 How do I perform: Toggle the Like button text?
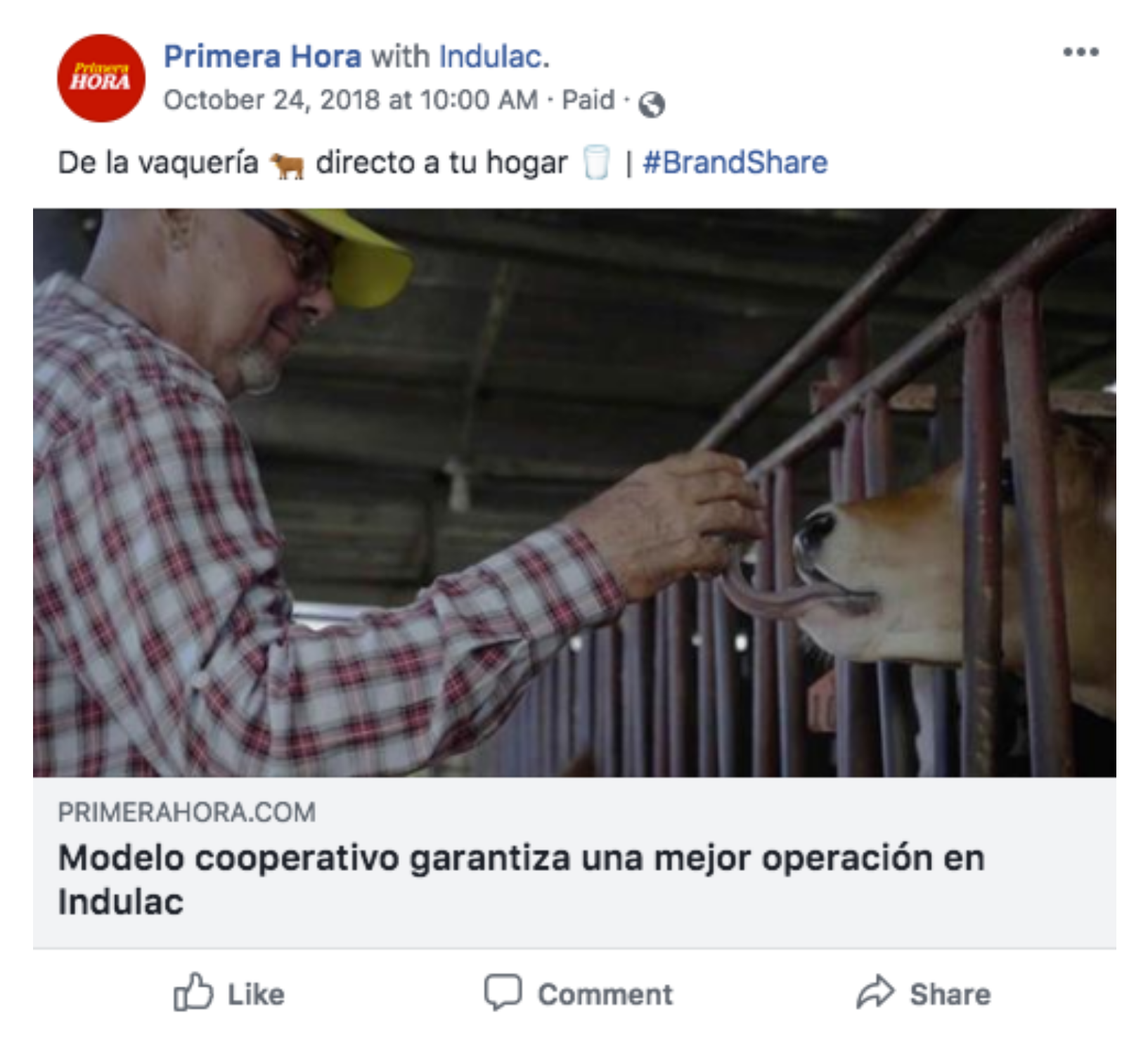(256, 995)
